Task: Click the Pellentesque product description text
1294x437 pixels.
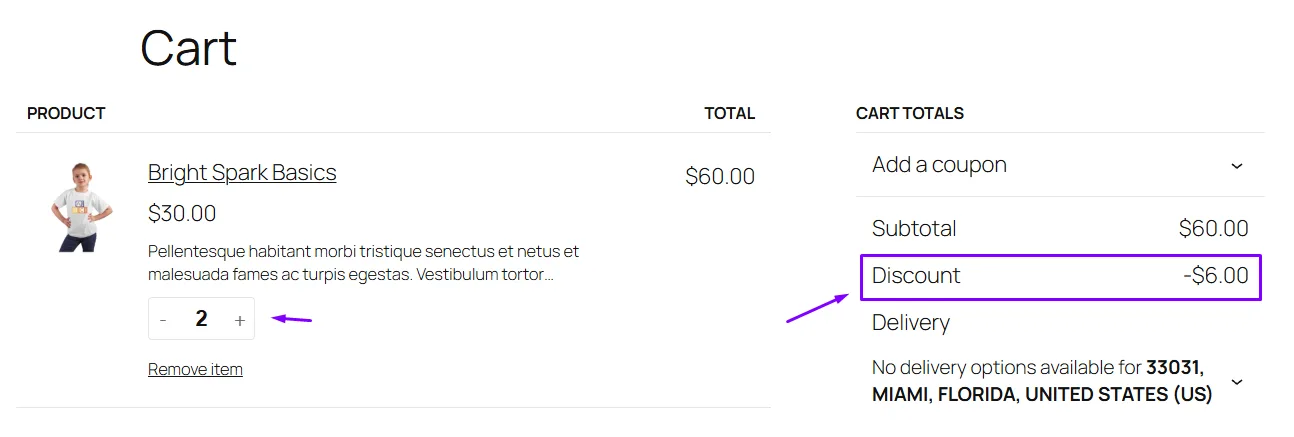Action: pyautogui.click(x=363, y=262)
